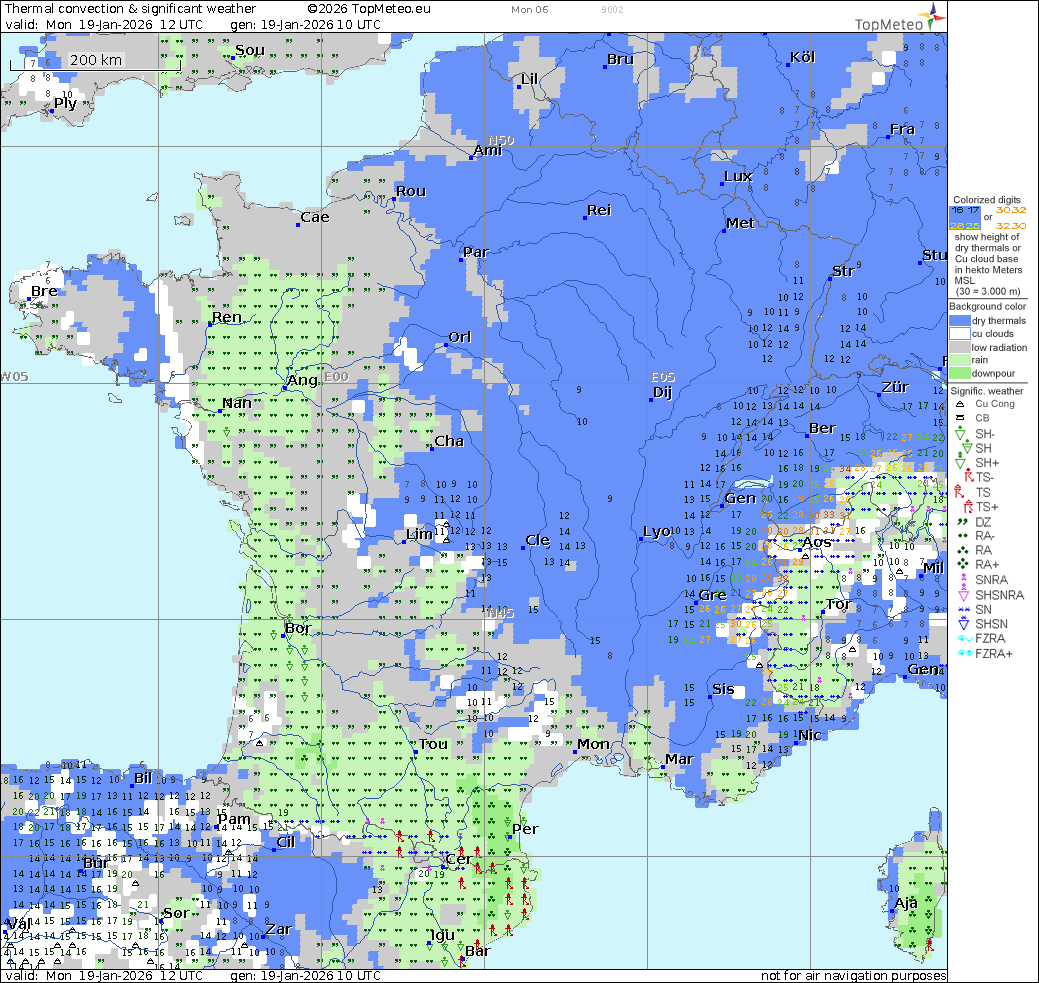
Task: Click the DZ drizzle legend symbol
Action: pyautogui.click(x=959, y=522)
